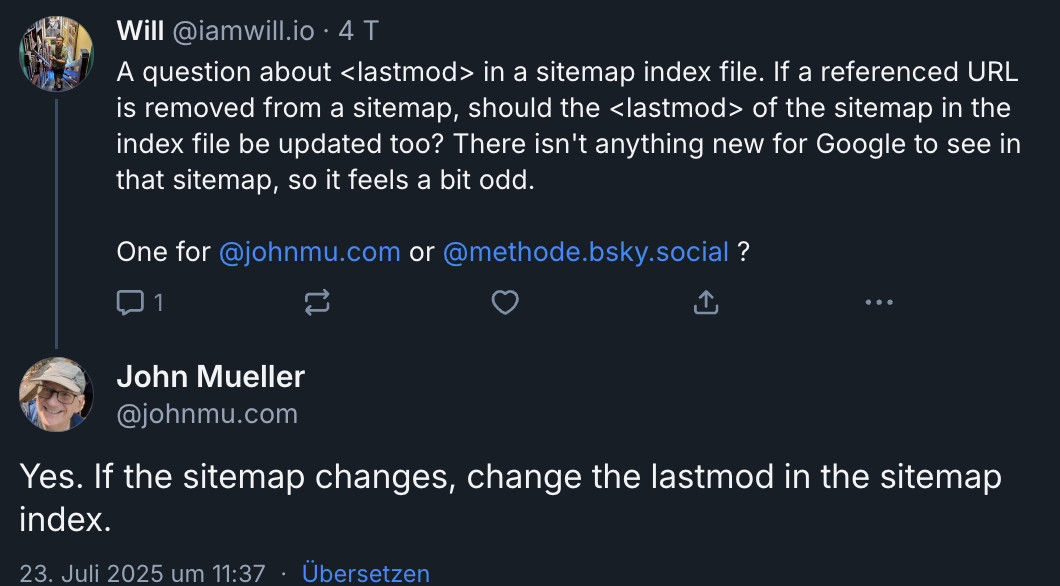The height and width of the screenshot is (586, 1060).
Task: Share the post via the share icon
Action: click(x=705, y=301)
